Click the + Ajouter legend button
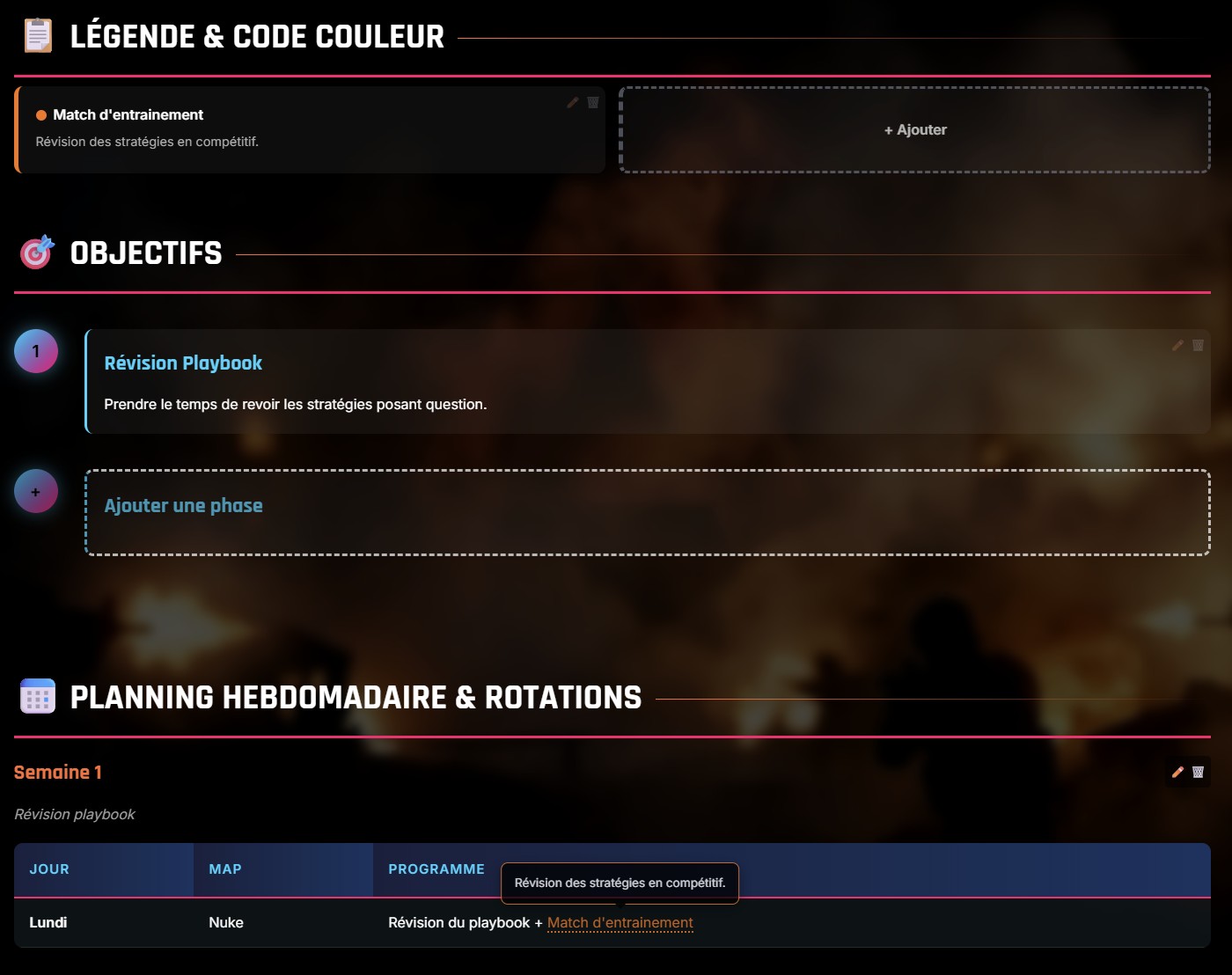 (915, 129)
